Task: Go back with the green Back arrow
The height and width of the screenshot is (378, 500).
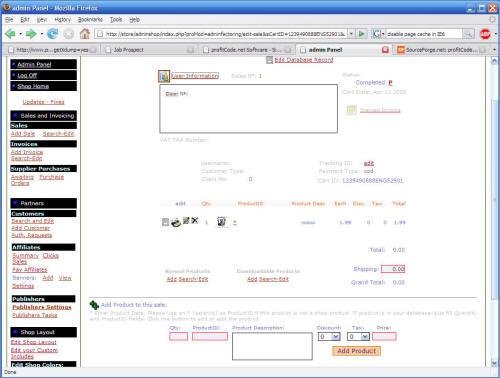Action: pyautogui.click(x=10, y=34)
